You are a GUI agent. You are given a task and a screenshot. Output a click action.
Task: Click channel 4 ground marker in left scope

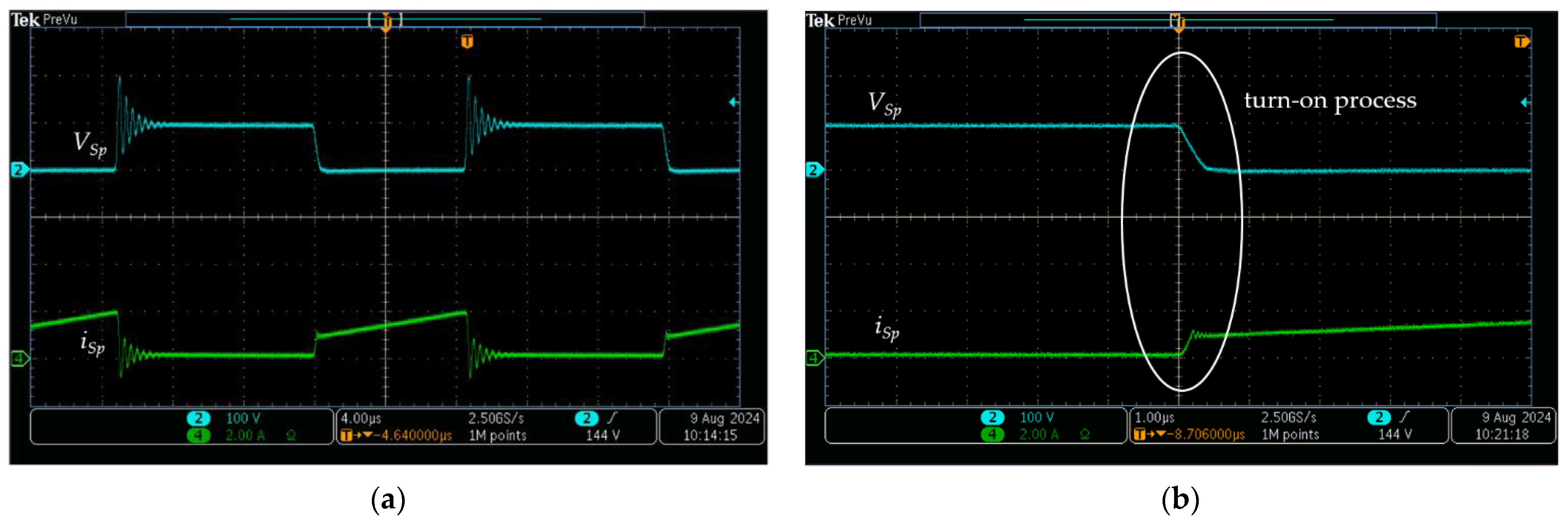point(19,359)
